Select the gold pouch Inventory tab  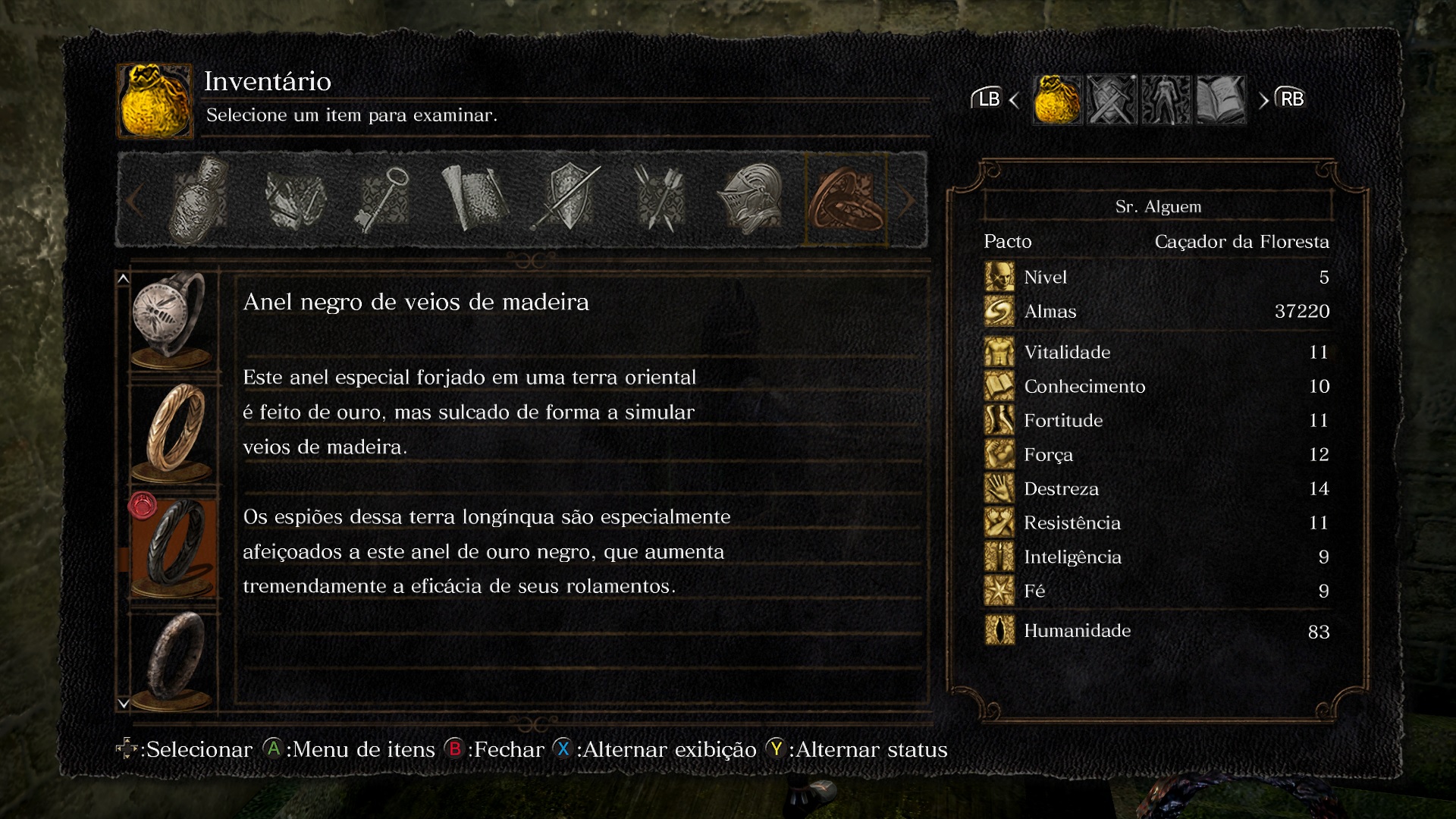[x=1057, y=99]
